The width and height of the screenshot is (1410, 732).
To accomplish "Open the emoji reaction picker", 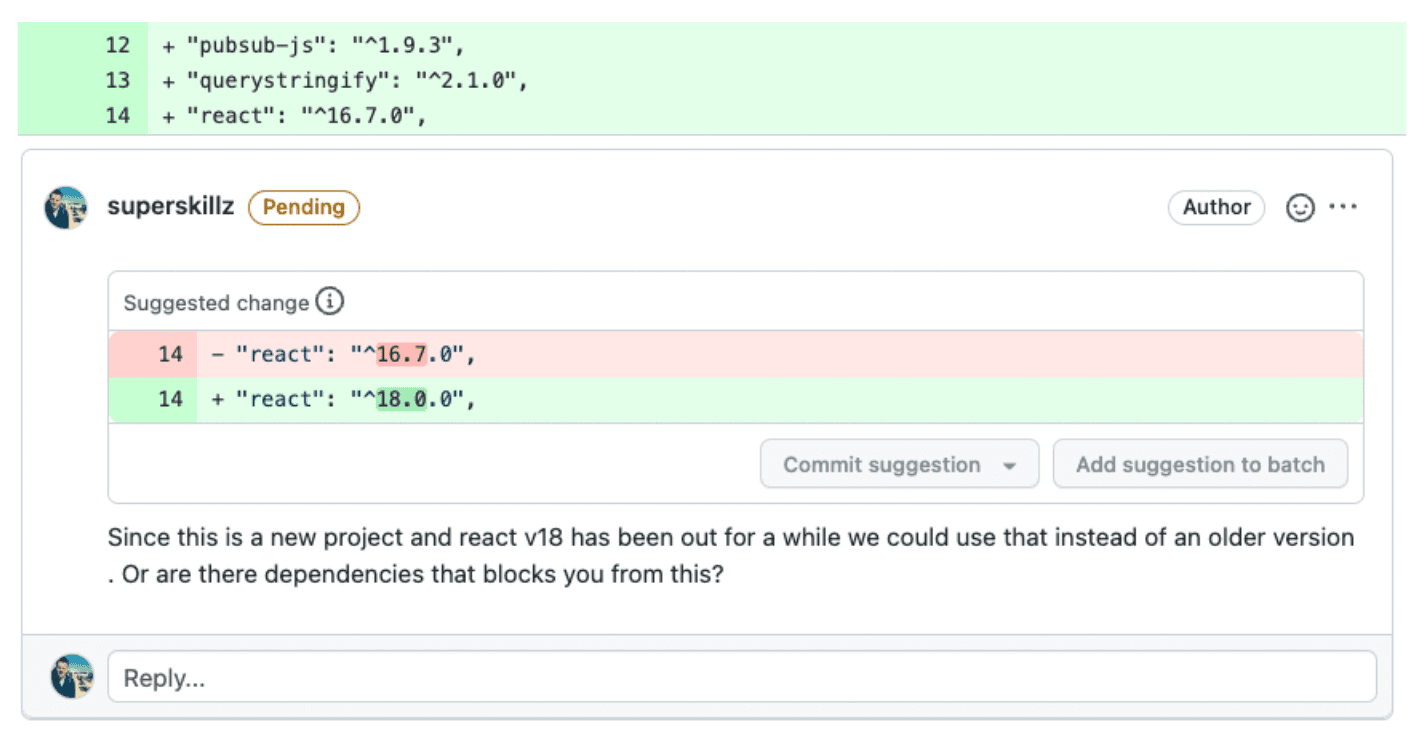I will coord(1299,208).
